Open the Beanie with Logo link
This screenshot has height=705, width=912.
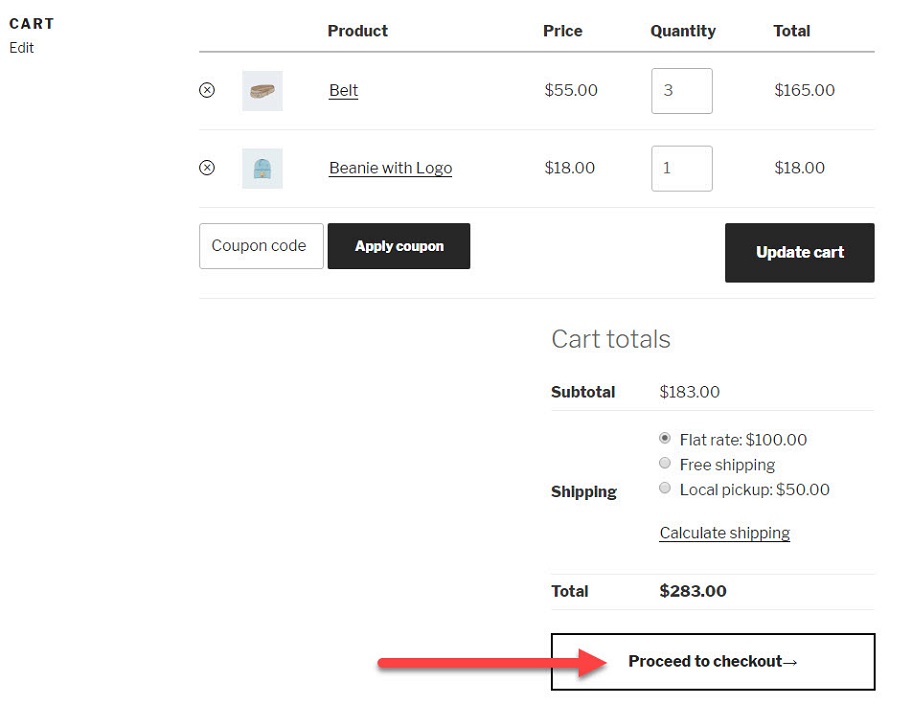point(390,168)
